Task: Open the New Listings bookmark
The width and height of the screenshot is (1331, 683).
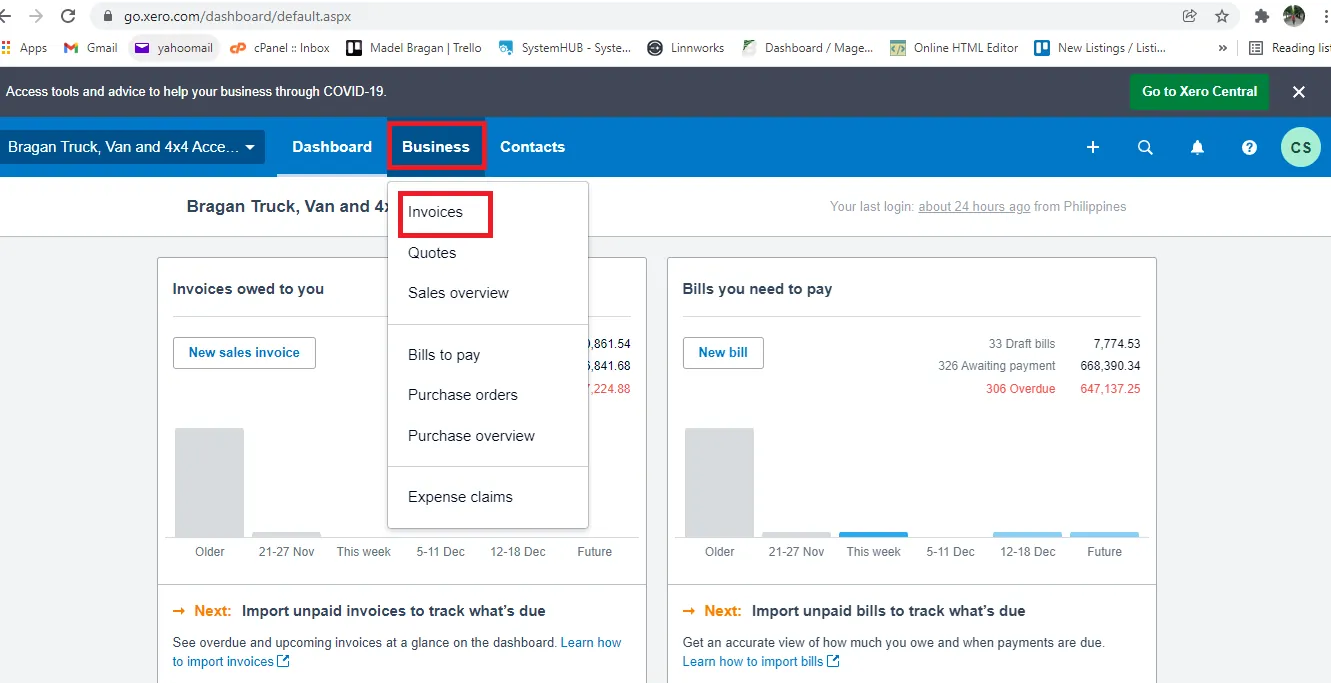Action: coord(1100,48)
